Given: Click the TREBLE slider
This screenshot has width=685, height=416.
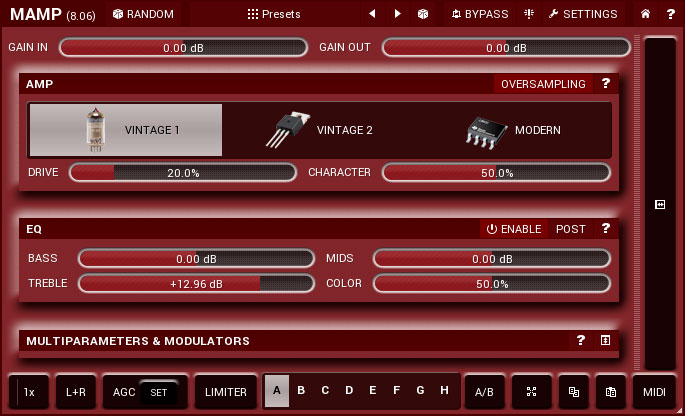Looking at the screenshot, I should [196, 284].
